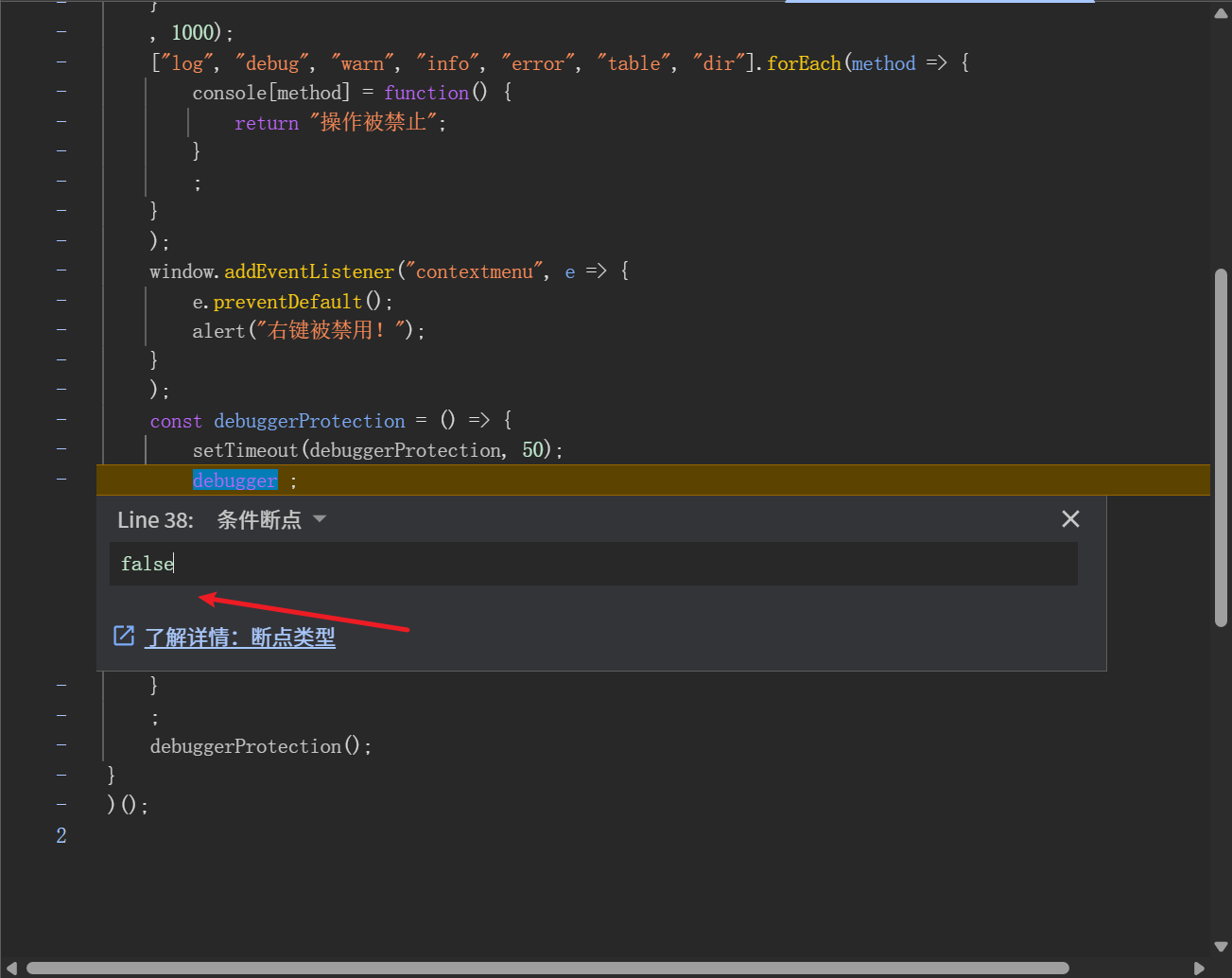Toggle breakpoint in gutter beside the alert line

point(61,330)
